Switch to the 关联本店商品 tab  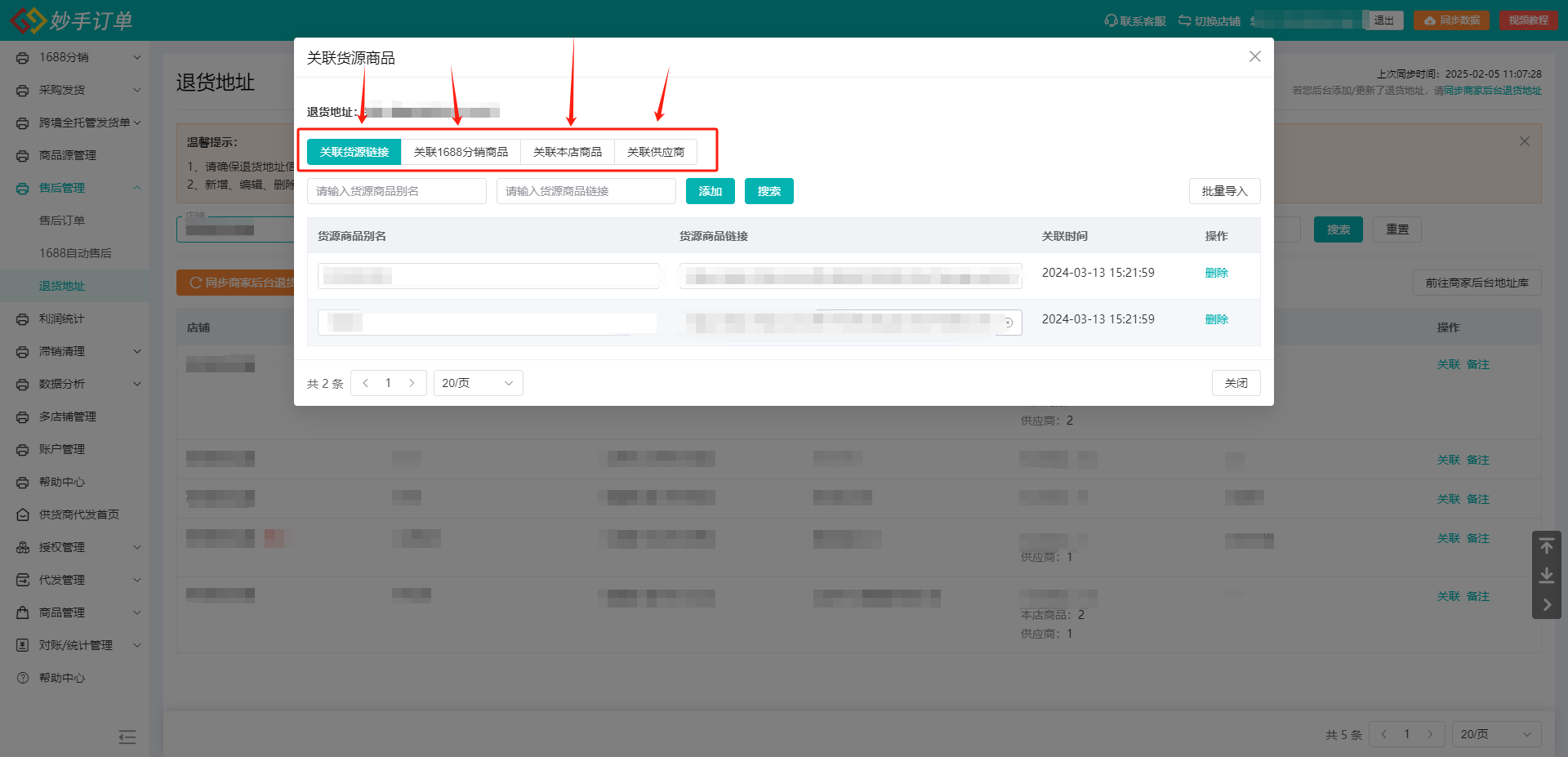(x=568, y=152)
